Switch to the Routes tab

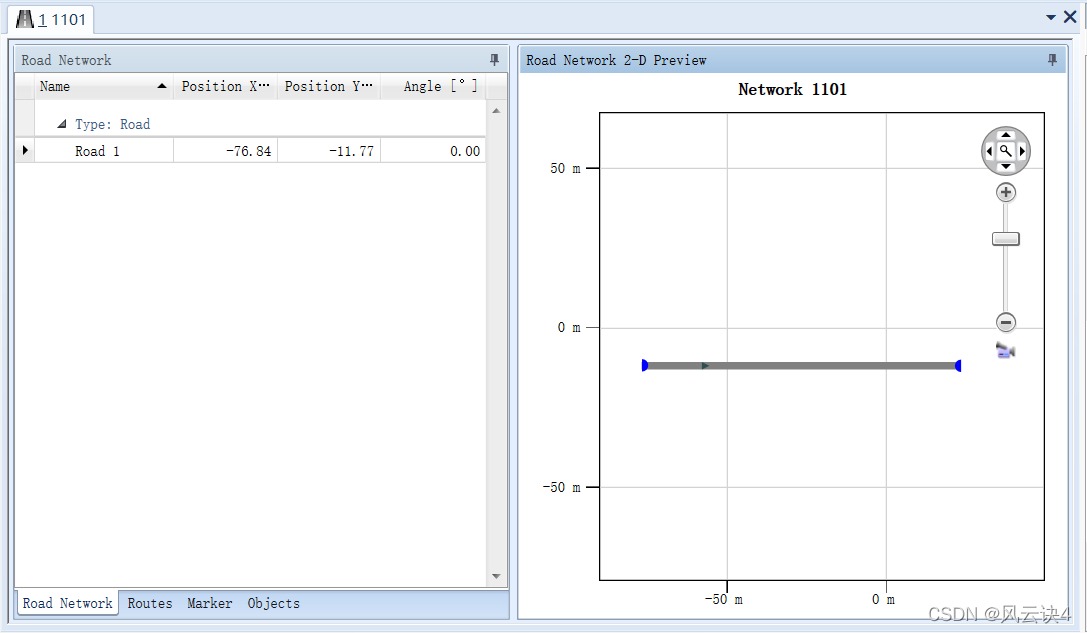[x=150, y=603]
